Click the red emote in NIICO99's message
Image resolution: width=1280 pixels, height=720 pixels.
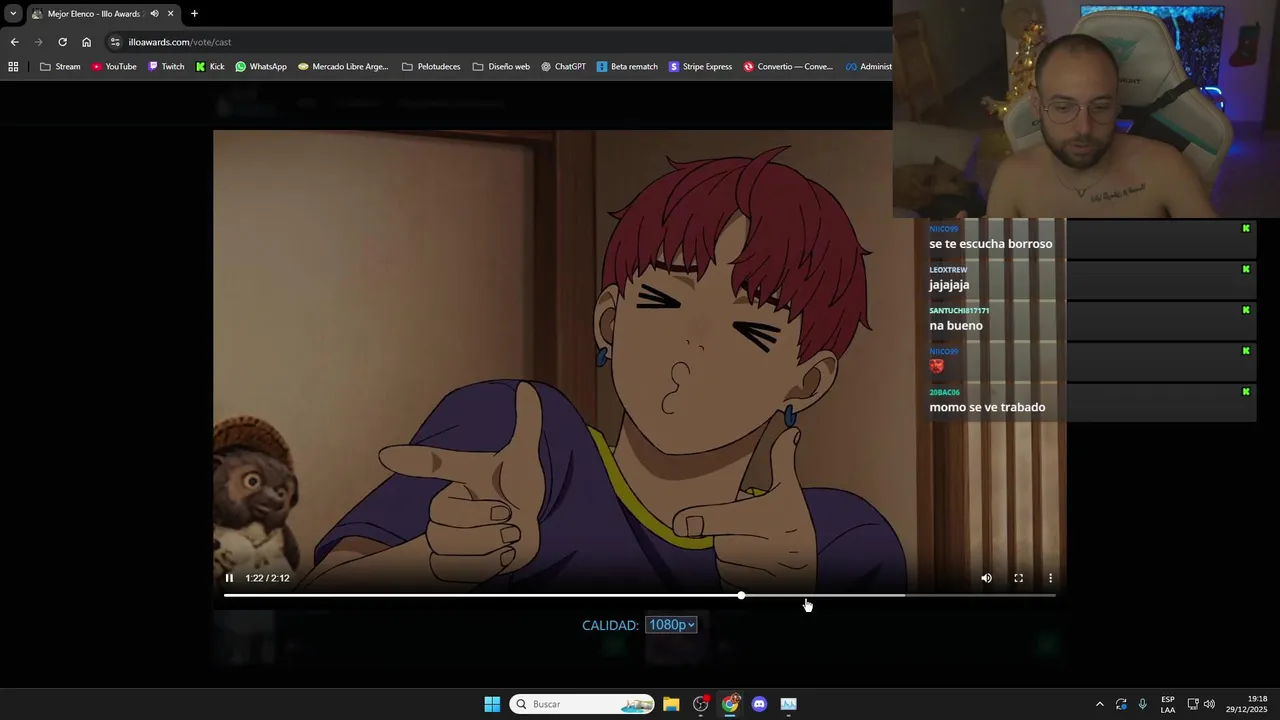[x=936, y=366]
